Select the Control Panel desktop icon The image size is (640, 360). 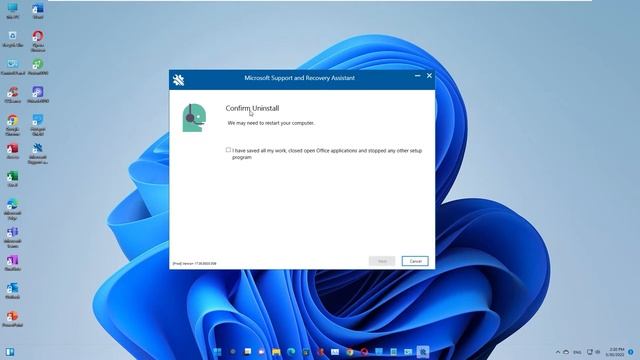pyautogui.click(x=13, y=67)
